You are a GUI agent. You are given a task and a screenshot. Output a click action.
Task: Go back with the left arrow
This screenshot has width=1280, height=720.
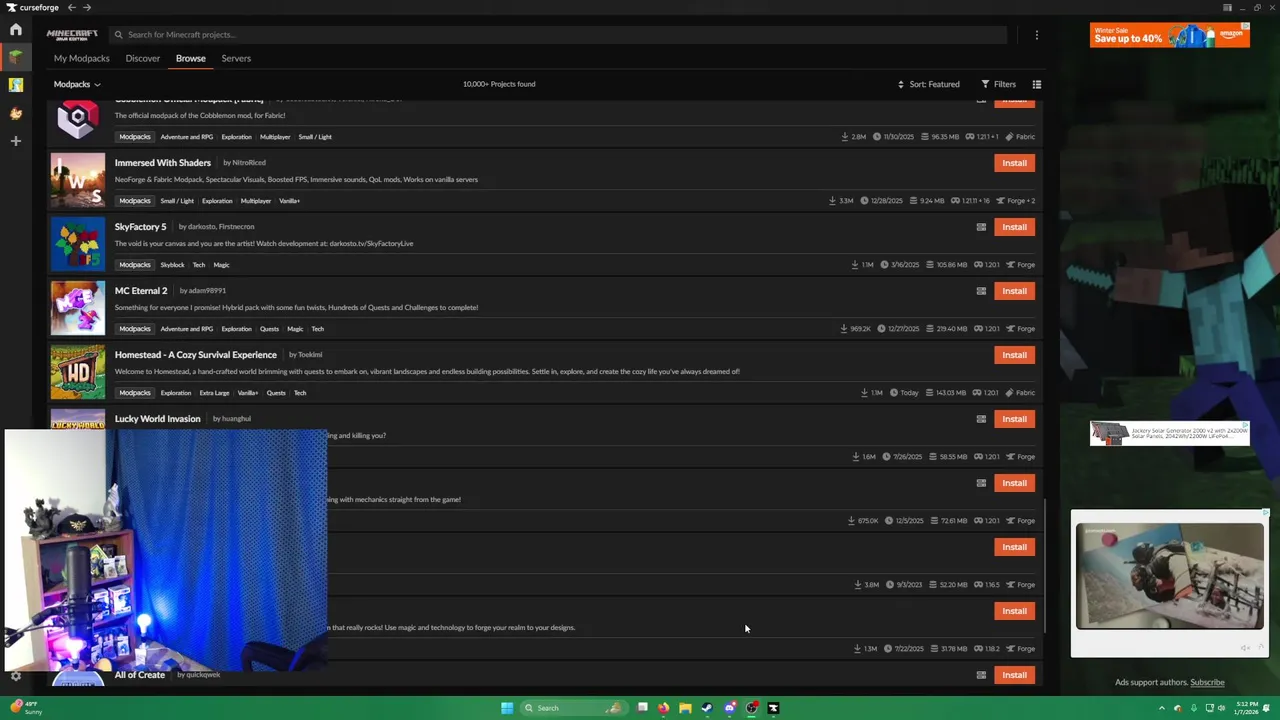click(71, 7)
